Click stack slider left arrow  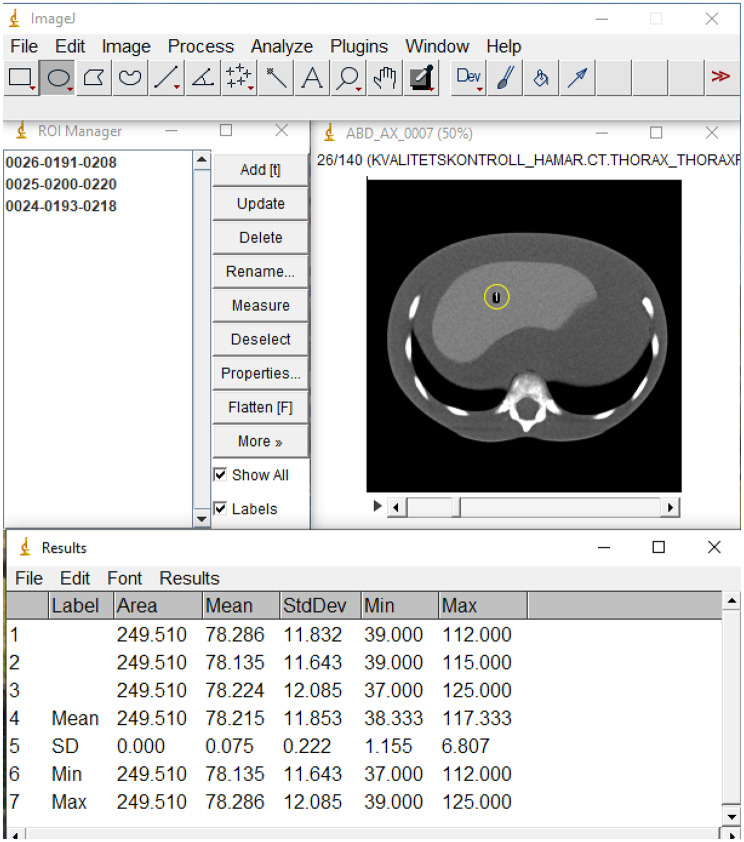(396, 507)
